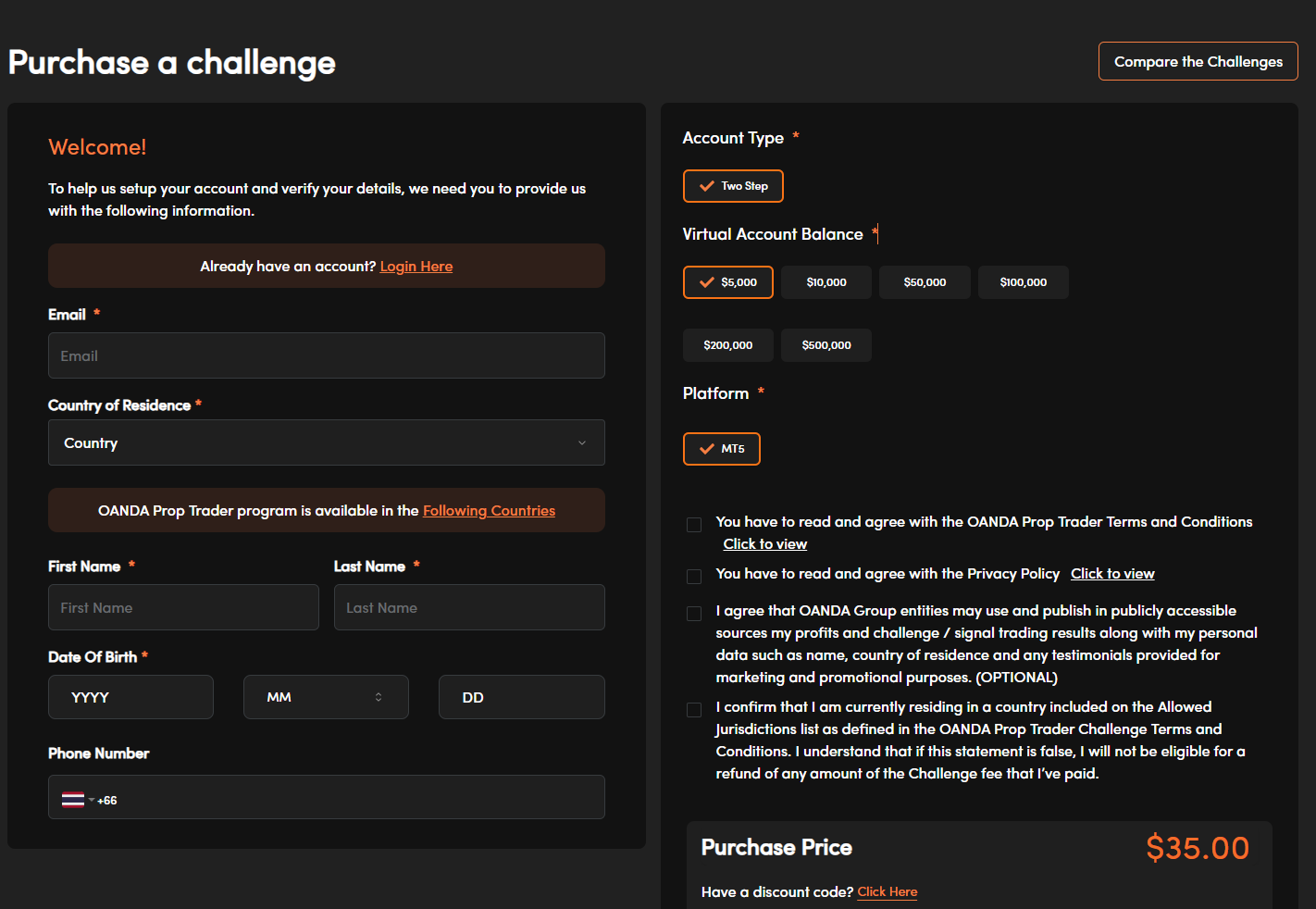This screenshot has height=909, width=1316.
Task: Choose the $50,000 virtual balance
Action: 925,282
